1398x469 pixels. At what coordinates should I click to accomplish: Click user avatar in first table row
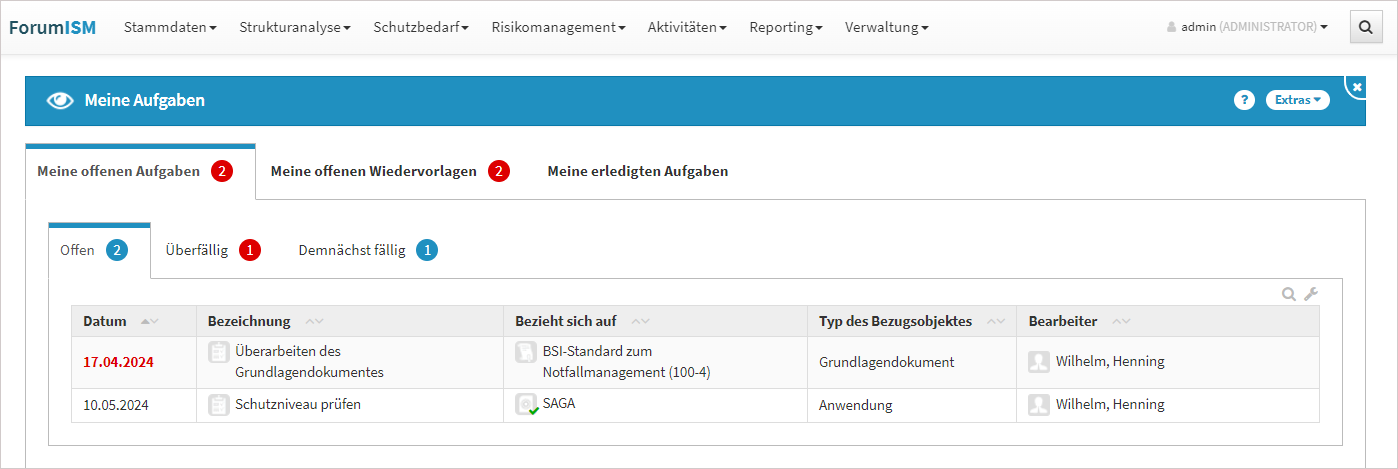pos(1039,362)
